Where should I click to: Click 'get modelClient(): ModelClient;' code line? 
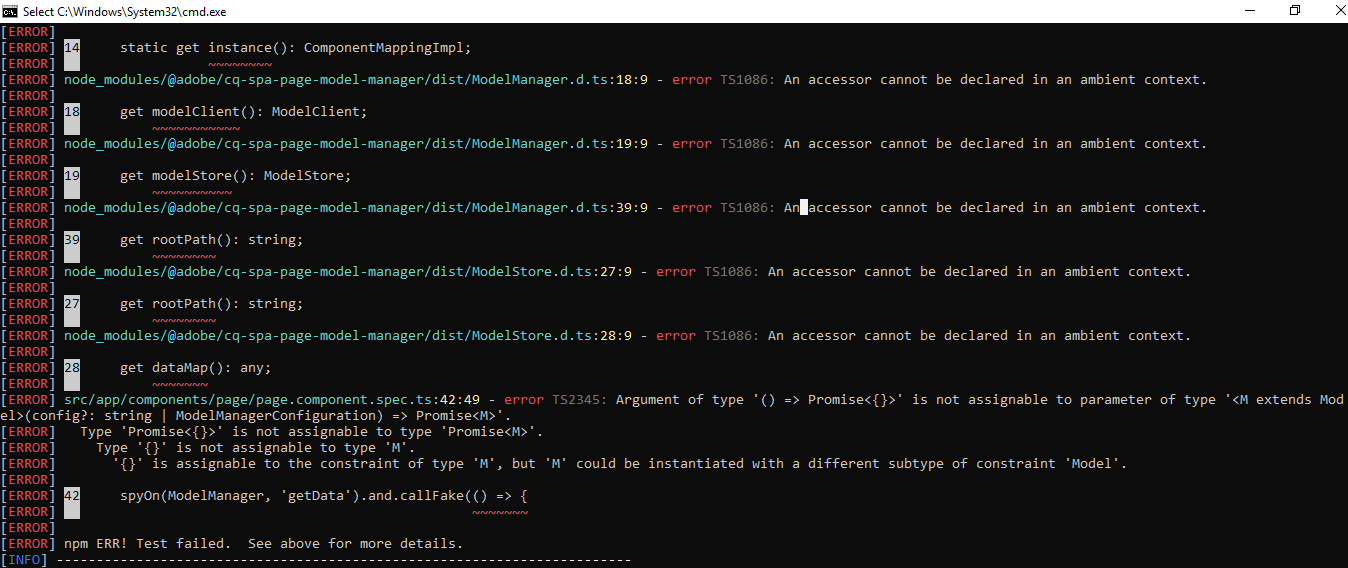[x=244, y=112]
